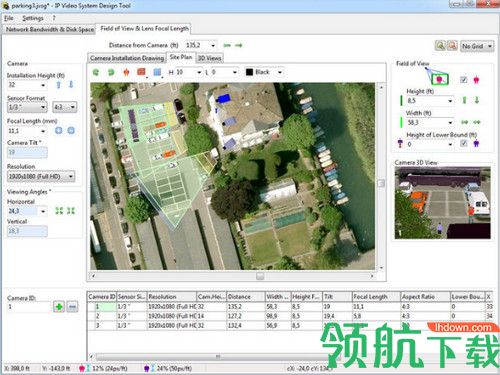Image resolution: width=500 pixels, height=375 pixels.
Task: Click the increase distance from camera arrow icon
Action: click(239, 45)
